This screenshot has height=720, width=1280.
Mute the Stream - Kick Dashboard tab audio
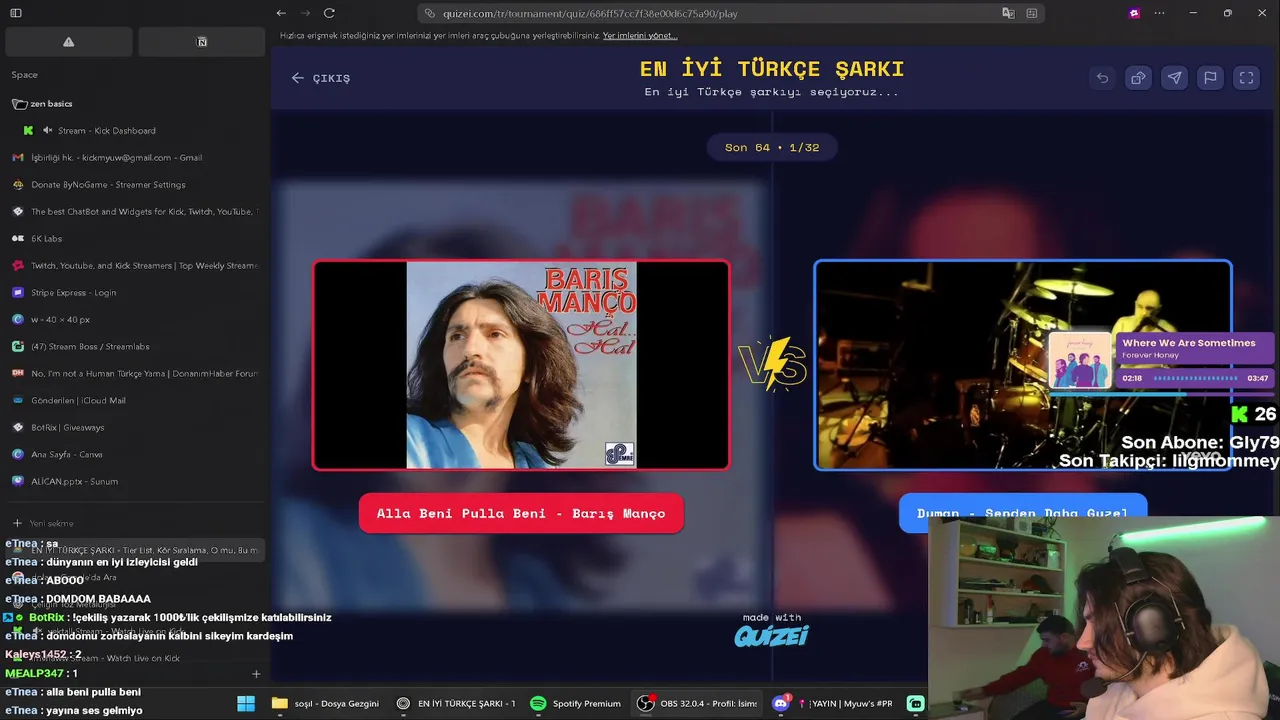pos(47,131)
